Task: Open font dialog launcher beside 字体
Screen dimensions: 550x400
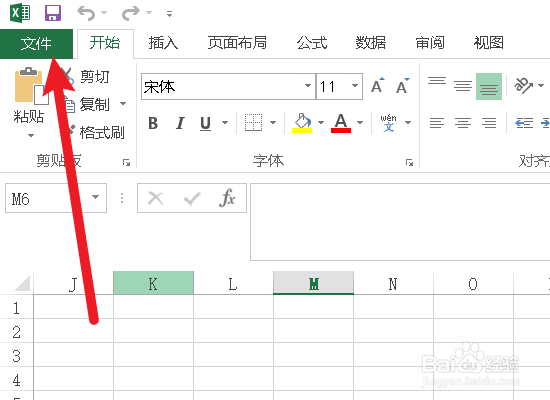Action: coord(409,162)
